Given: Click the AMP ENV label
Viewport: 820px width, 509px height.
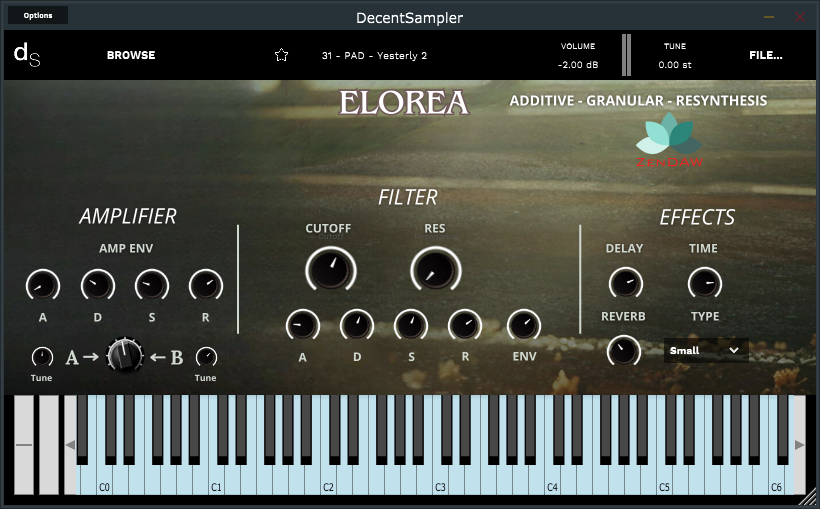Looking at the screenshot, I should tap(126, 248).
